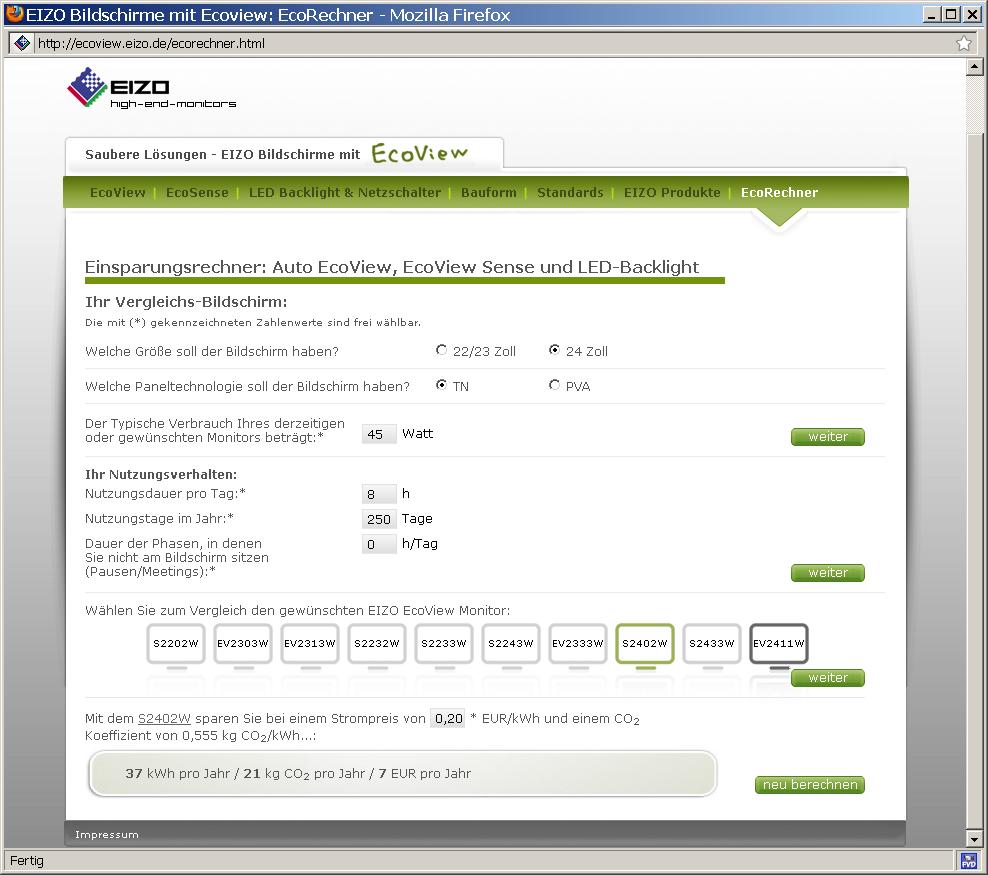Click the browser URL address field
Image resolution: width=988 pixels, height=875 pixels.
(x=491, y=43)
